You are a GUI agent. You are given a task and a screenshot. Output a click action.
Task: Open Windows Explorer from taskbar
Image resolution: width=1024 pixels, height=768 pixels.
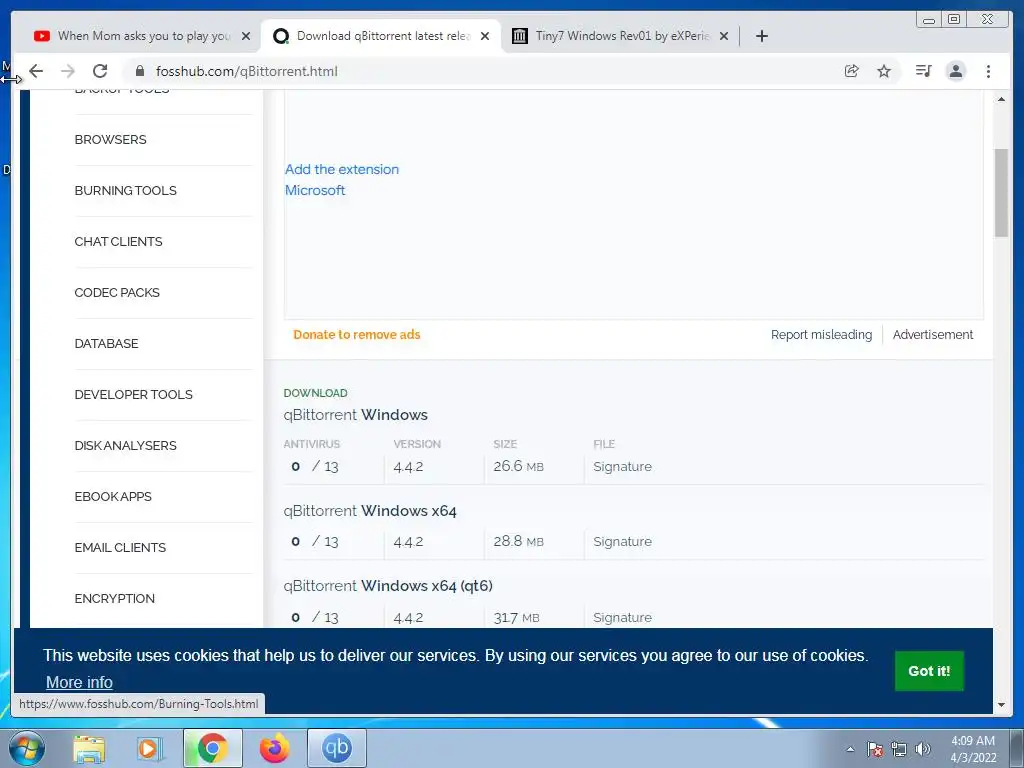pyautogui.click(x=89, y=748)
